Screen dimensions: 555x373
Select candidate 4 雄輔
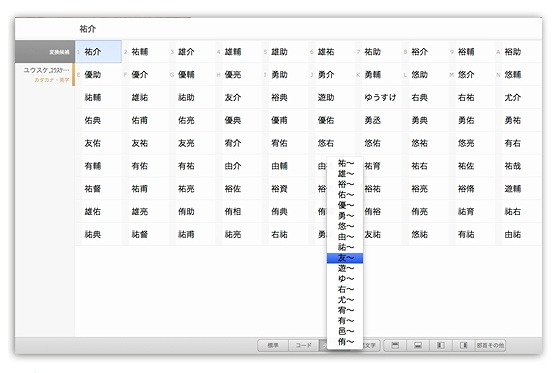[239, 52]
